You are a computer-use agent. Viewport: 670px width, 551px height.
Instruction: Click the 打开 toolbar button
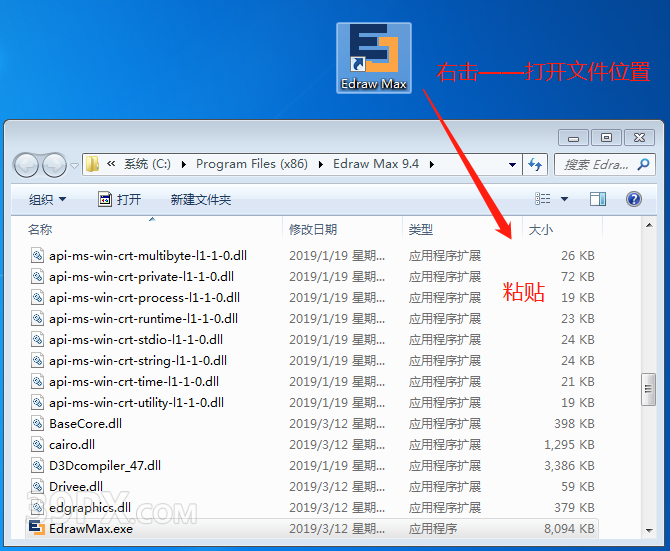pyautogui.click(x=120, y=199)
